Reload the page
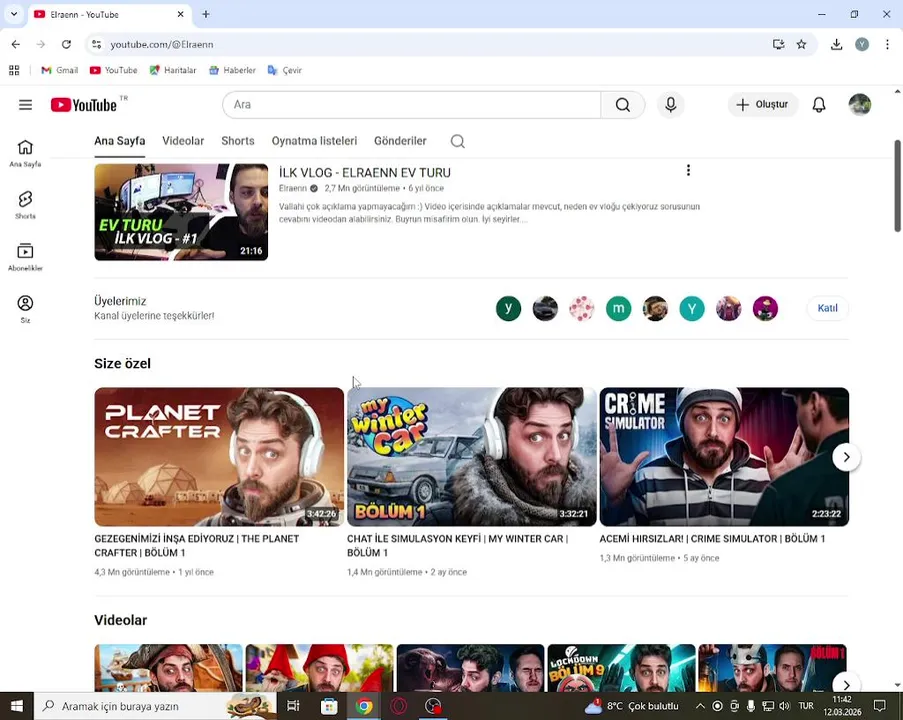This screenshot has height=720, width=903. click(x=66, y=44)
